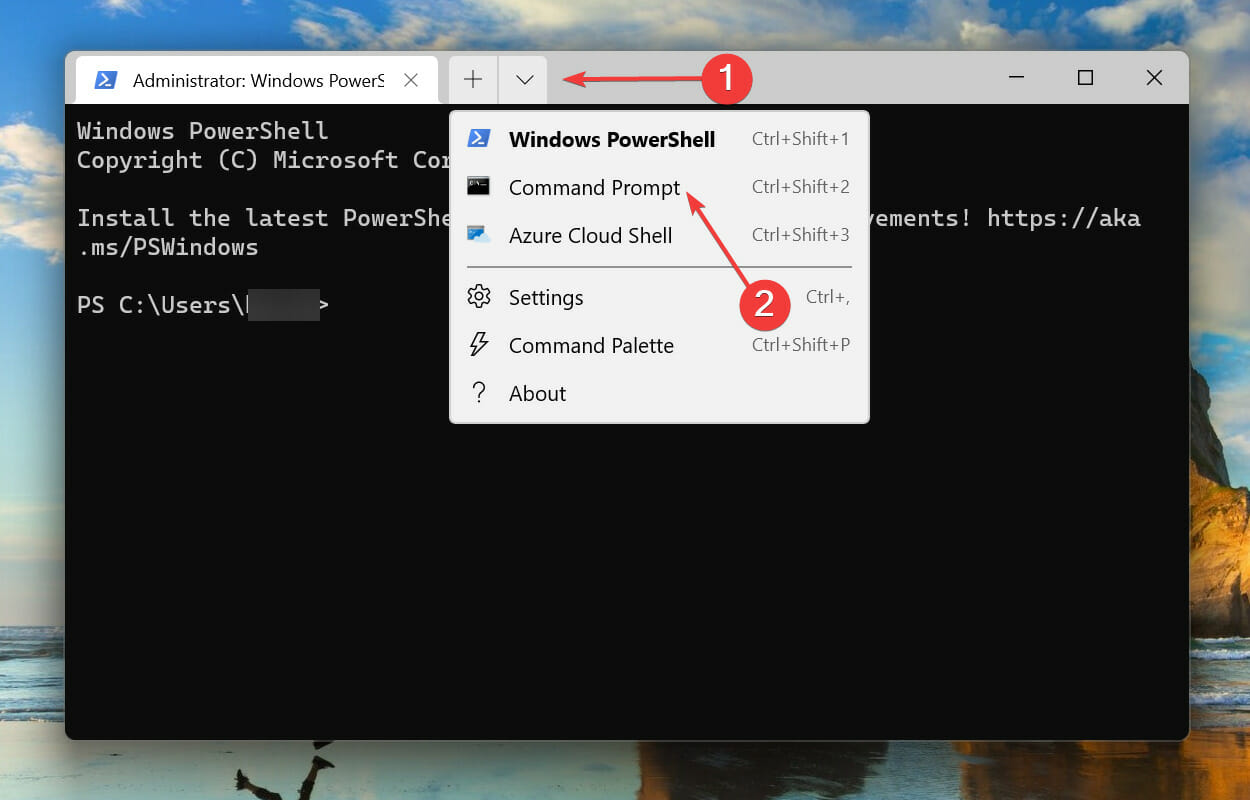1250x800 pixels.
Task: Click the Command Palette lightning icon
Action: tap(479, 345)
